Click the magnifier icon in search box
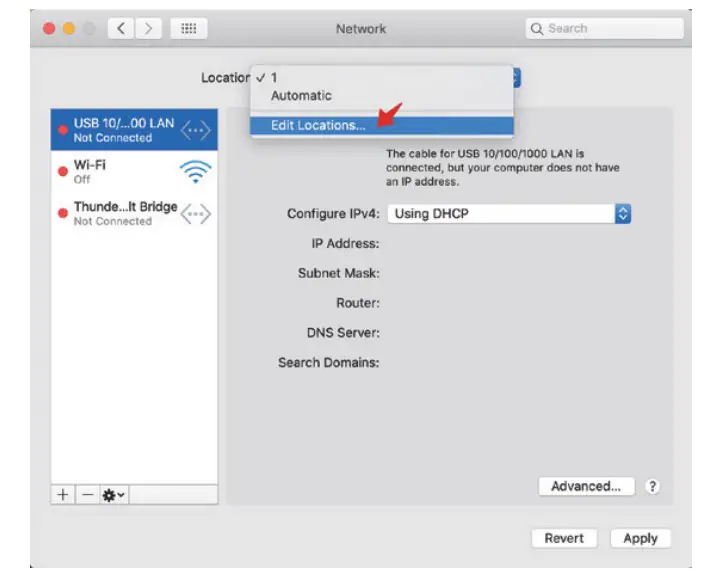This screenshot has width=711, height=587. coord(536,29)
